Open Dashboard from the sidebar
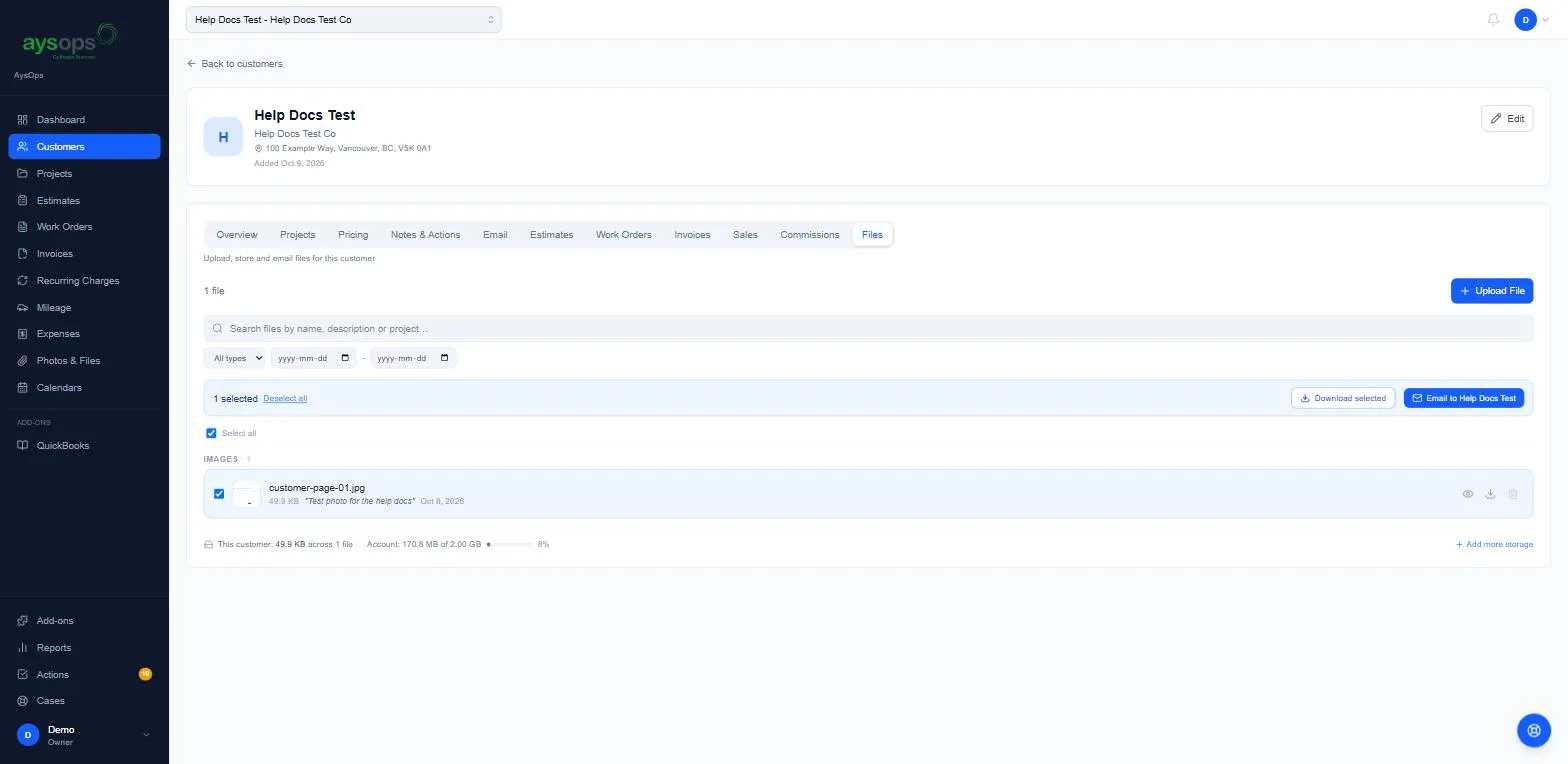 click(x=84, y=120)
